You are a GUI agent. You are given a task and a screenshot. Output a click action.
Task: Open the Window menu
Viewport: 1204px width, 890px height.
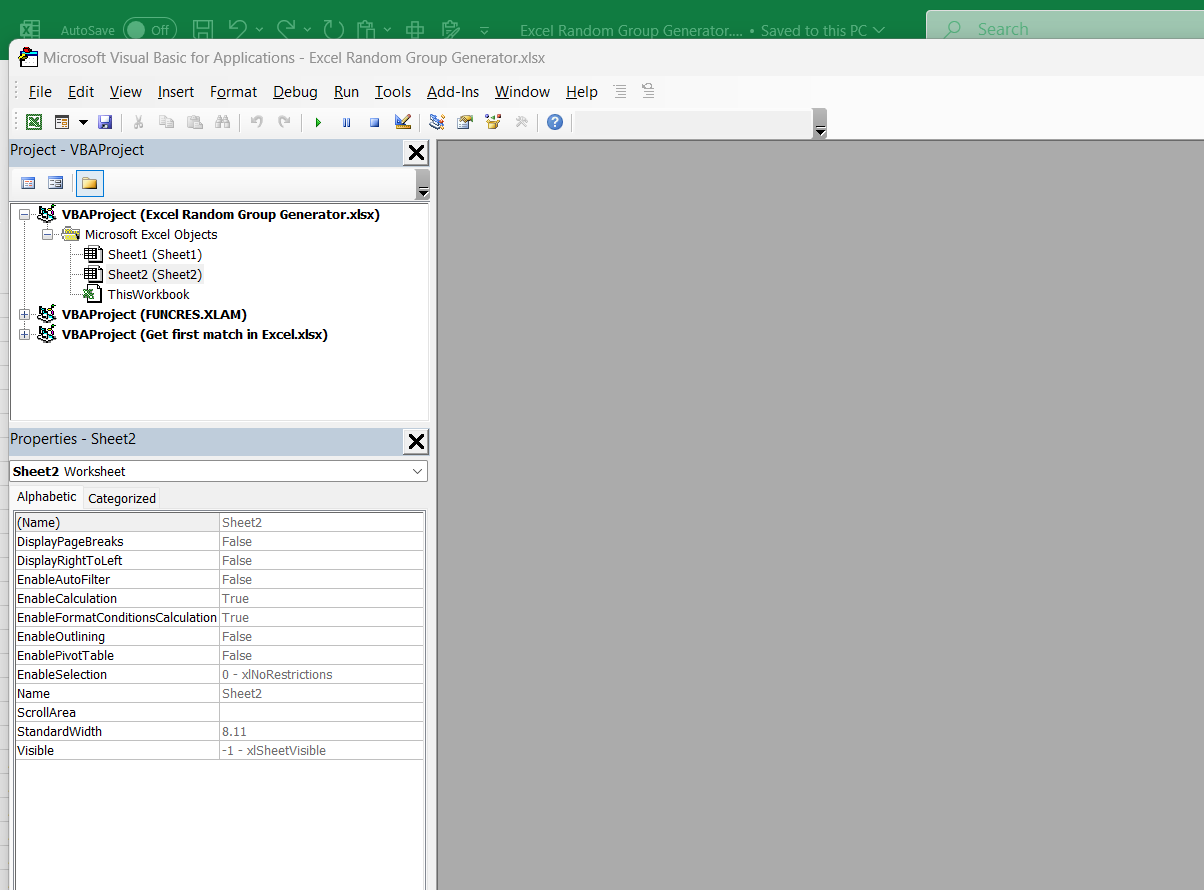[522, 91]
